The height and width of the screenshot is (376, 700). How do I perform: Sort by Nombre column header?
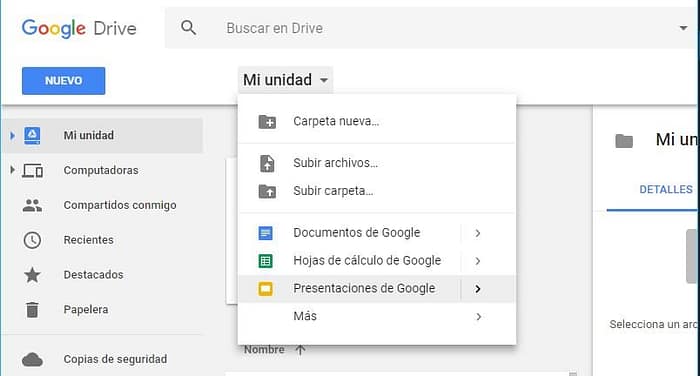coord(264,350)
